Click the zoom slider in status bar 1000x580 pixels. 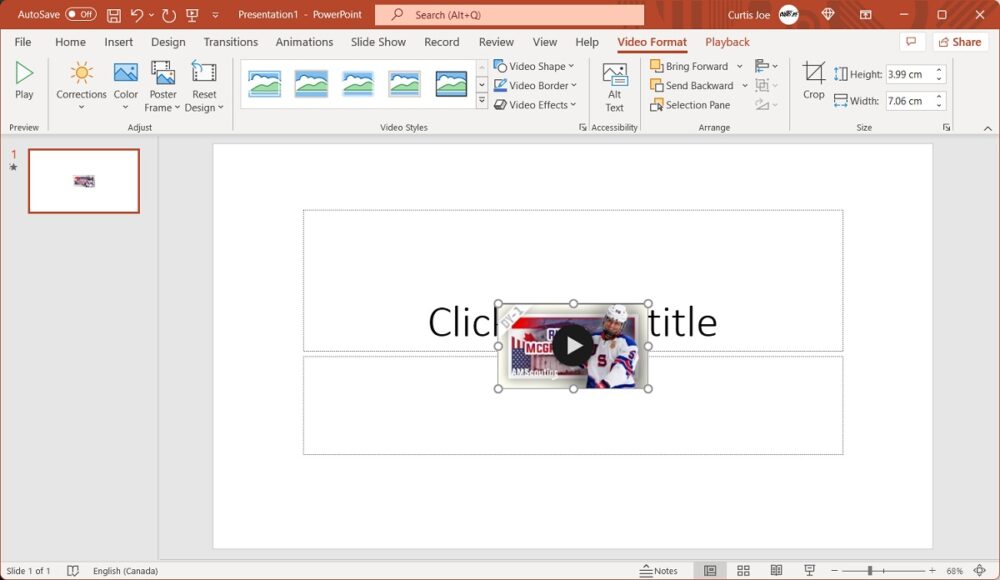point(870,571)
